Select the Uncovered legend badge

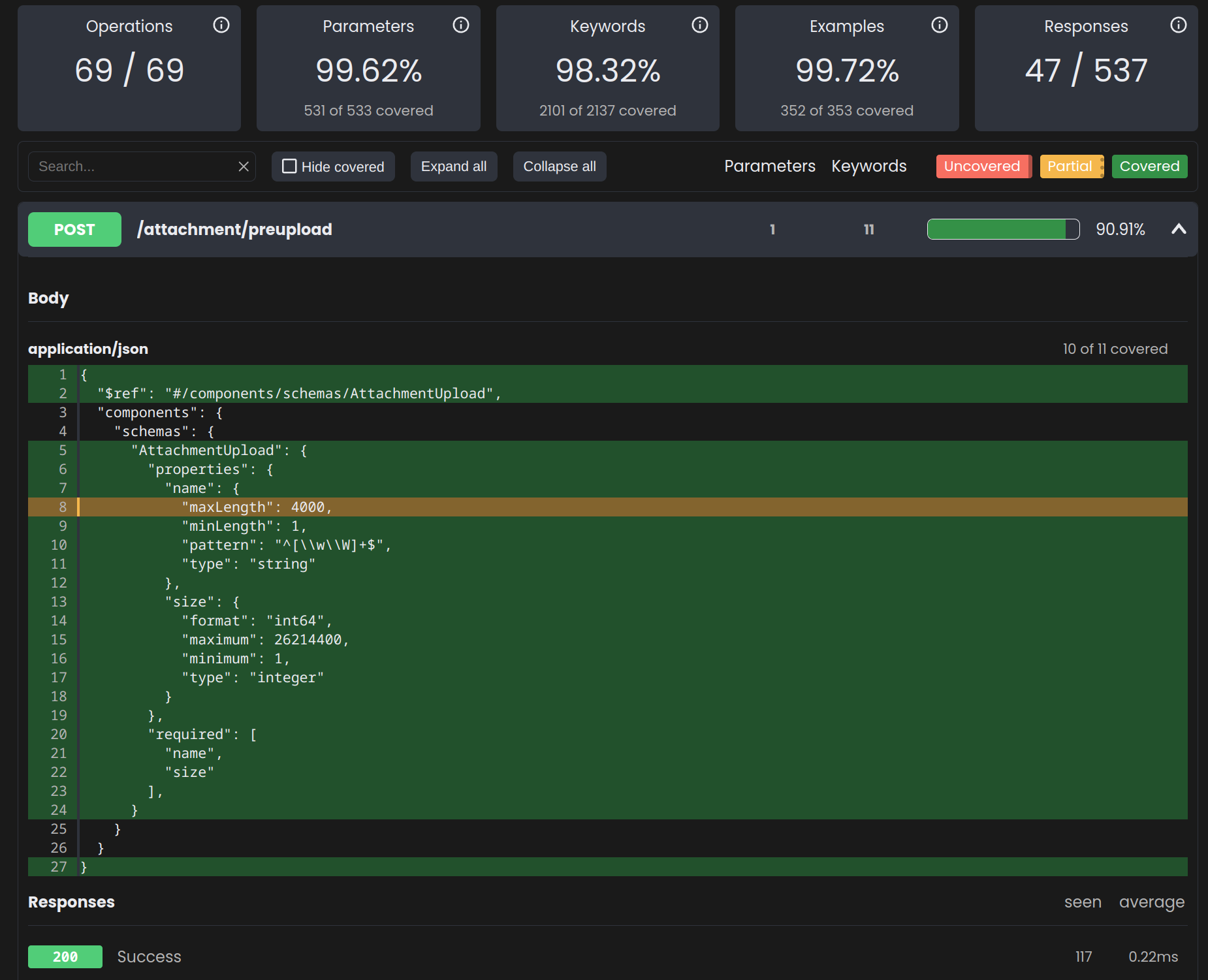[x=983, y=166]
